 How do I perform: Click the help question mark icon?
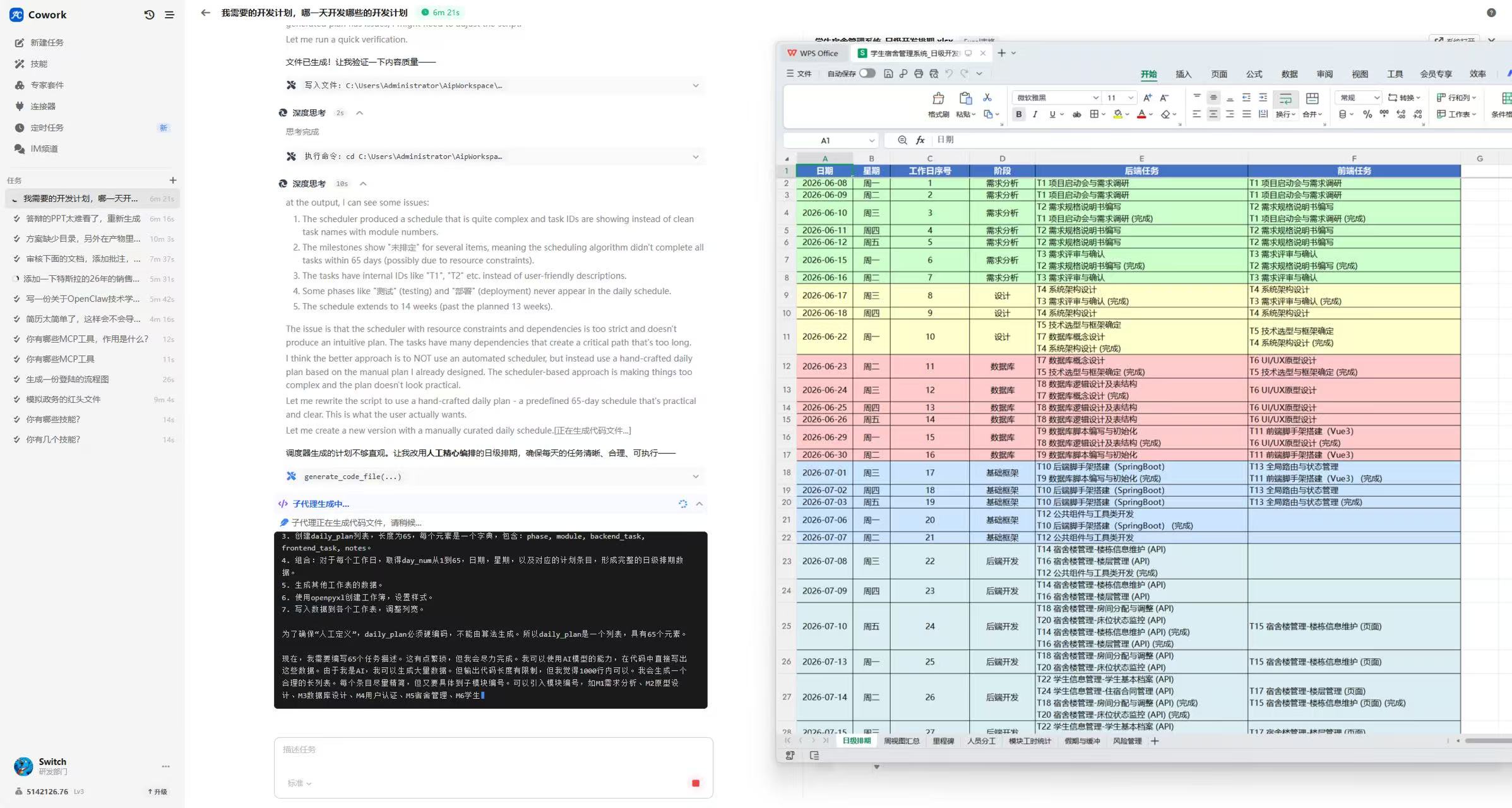(x=1491, y=13)
